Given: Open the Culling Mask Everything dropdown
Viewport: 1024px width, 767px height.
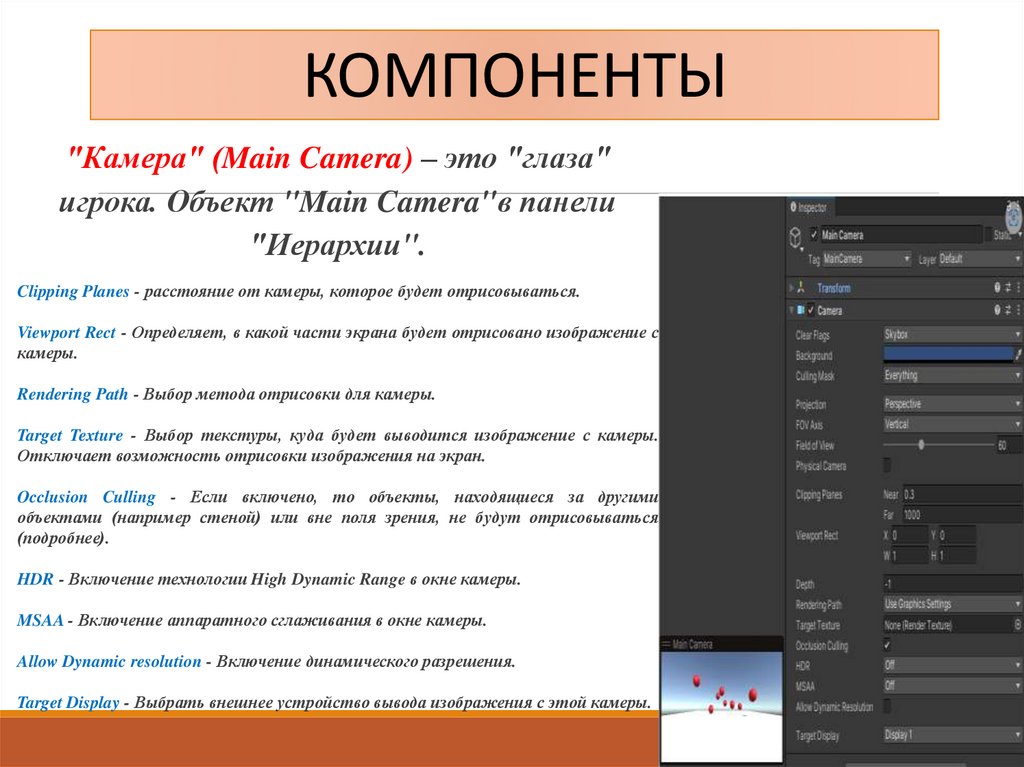Looking at the screenshot, I should [952, 375].
